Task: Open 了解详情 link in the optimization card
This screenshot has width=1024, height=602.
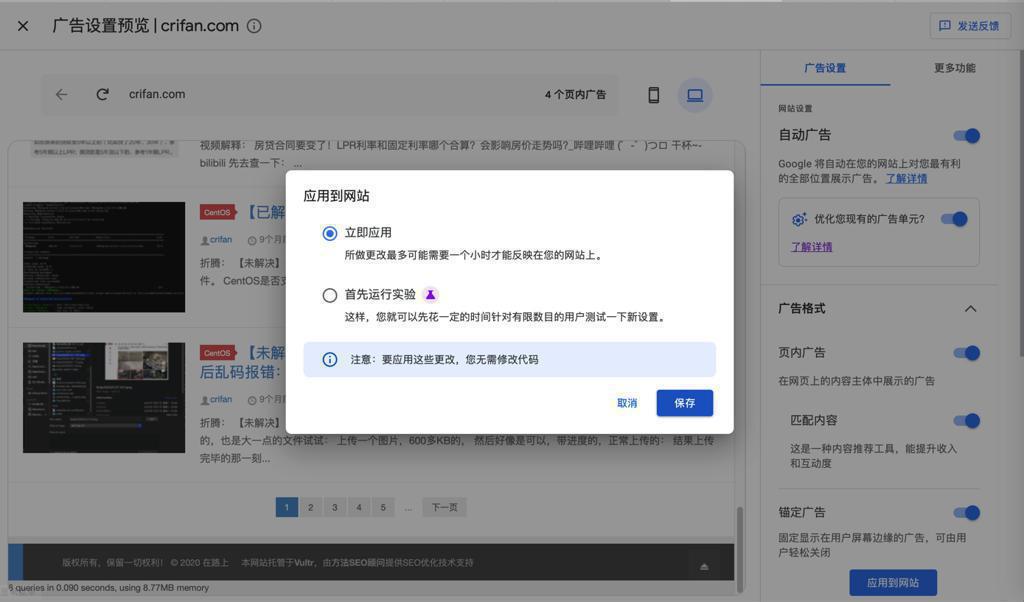Action: pos(812,247)
